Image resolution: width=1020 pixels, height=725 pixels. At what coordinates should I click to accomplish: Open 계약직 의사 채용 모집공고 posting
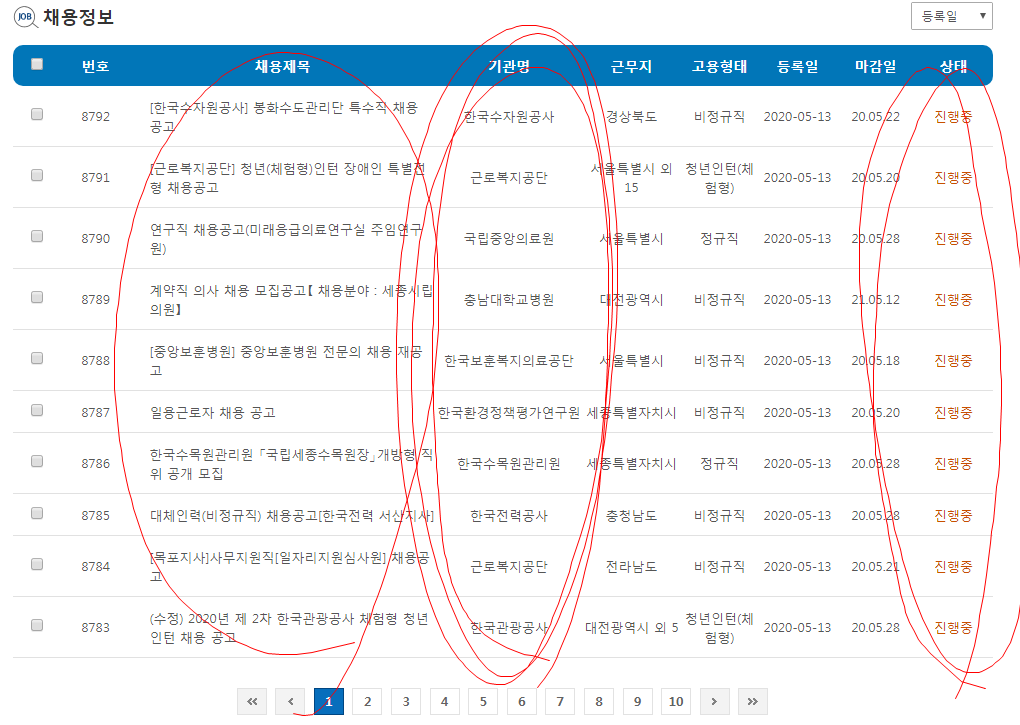291,300
